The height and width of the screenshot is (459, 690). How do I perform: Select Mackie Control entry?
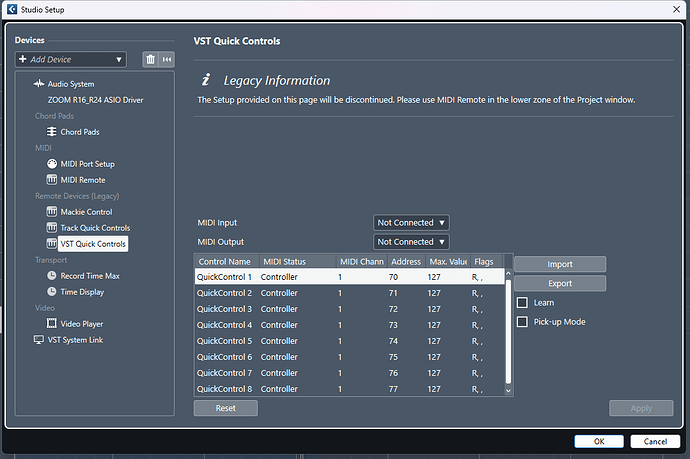coord(86,212)
